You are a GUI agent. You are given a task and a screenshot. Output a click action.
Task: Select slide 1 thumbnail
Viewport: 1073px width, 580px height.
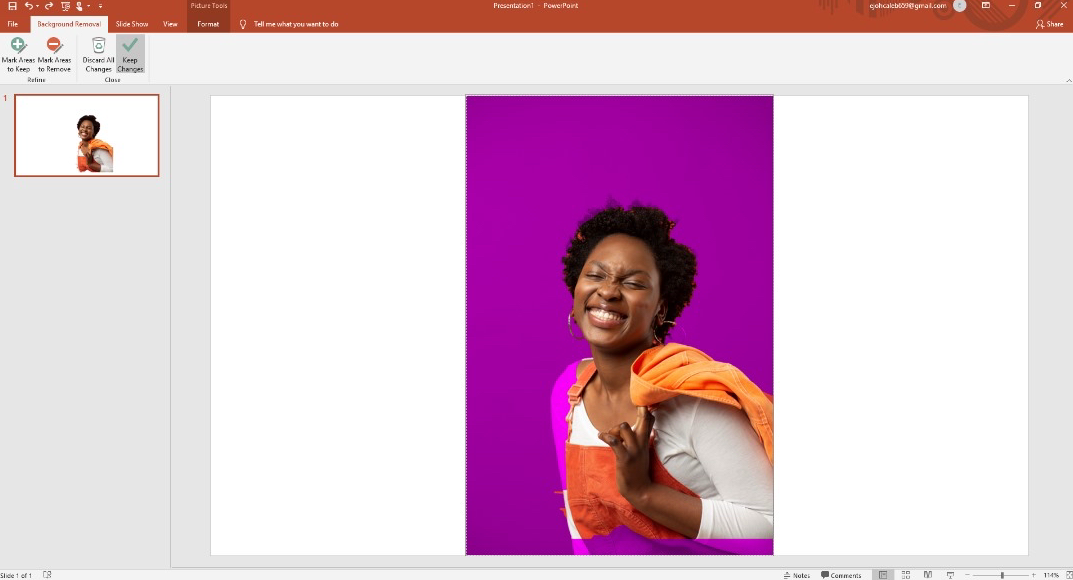coord(87,135)
